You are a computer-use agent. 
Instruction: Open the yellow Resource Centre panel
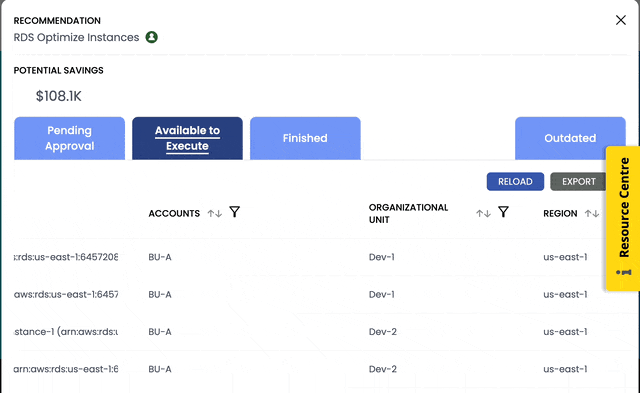click(x=623, y=218)
